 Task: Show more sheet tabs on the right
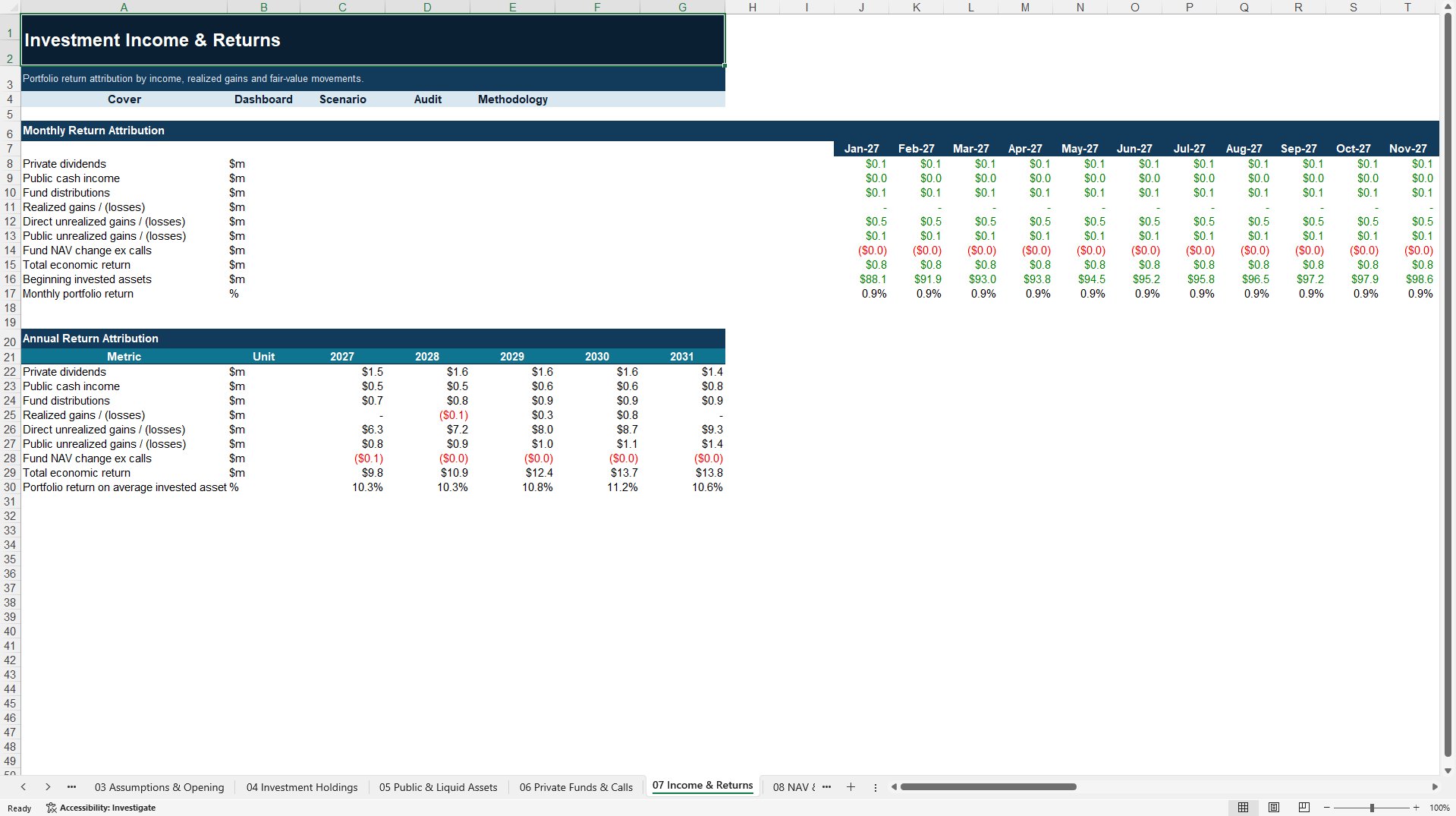point(826,787)
